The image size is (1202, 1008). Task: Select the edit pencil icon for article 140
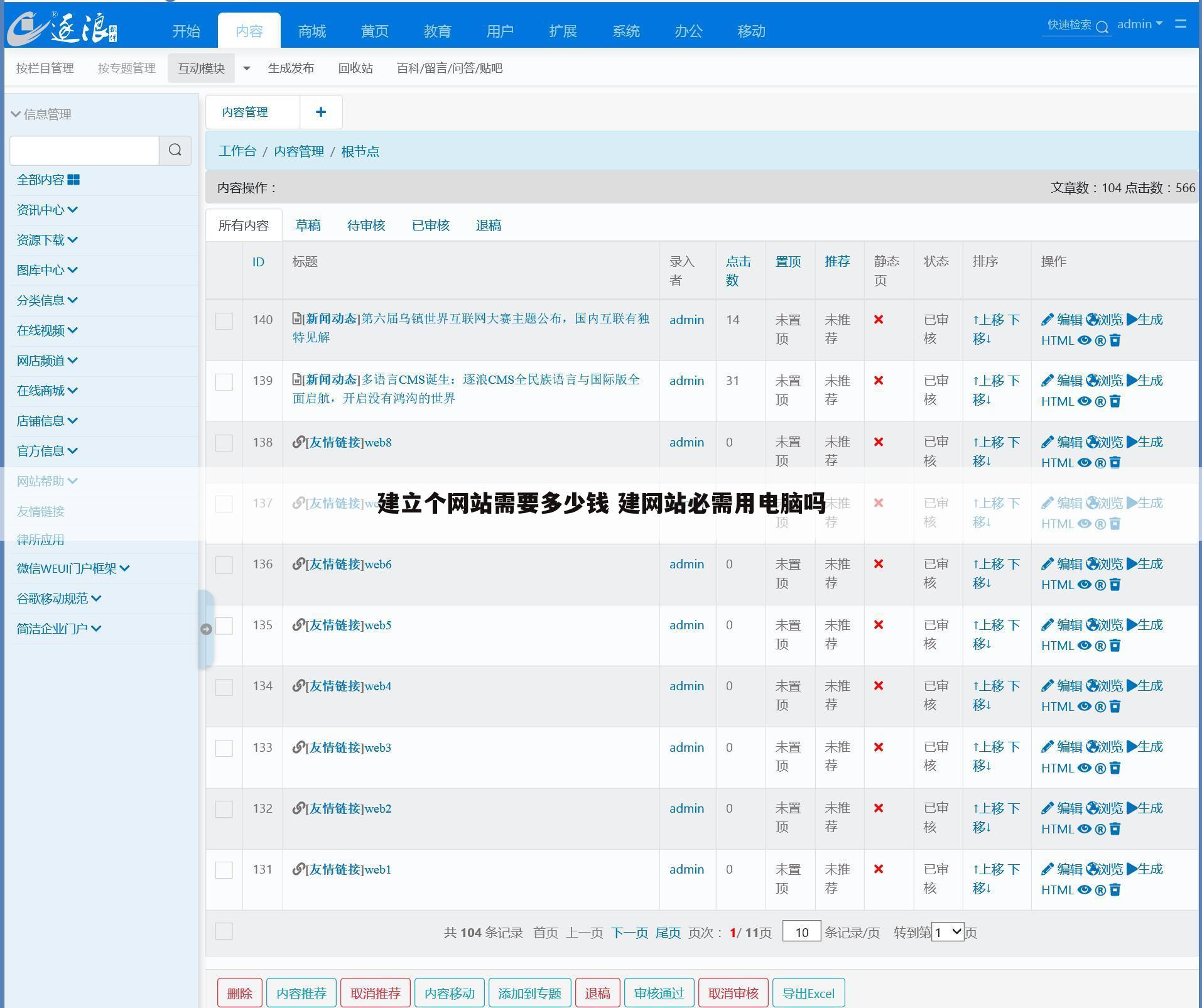pyautogui.click(x=1048, y=320)
